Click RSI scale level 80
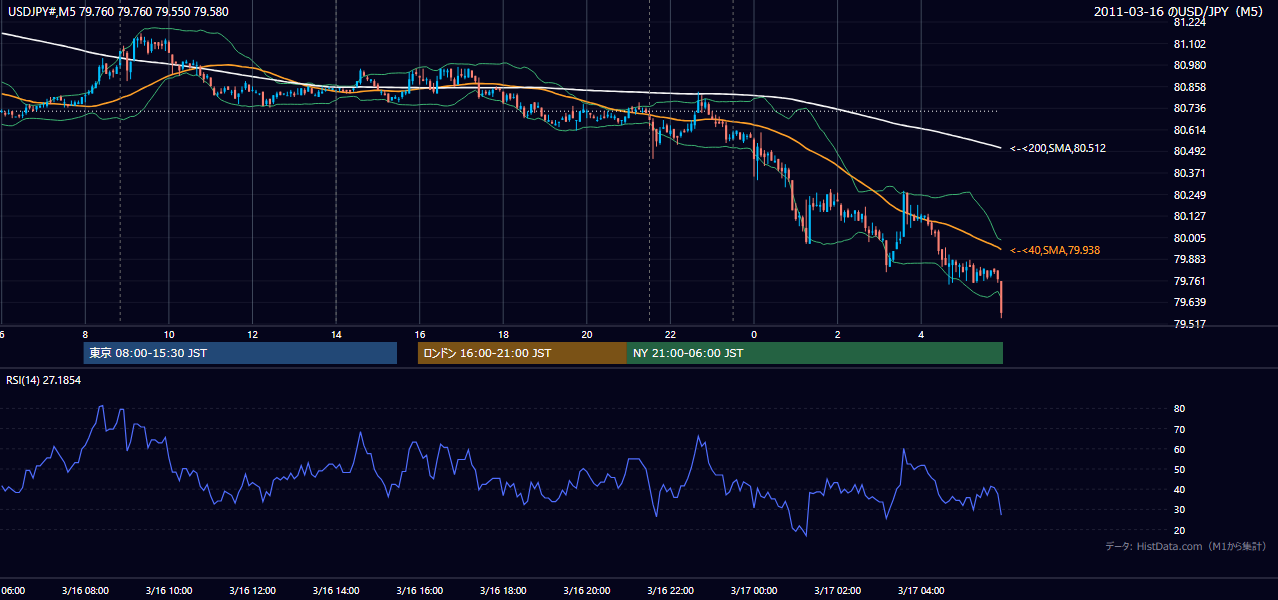The image size is (1278, 600). tap(1179, 409)
